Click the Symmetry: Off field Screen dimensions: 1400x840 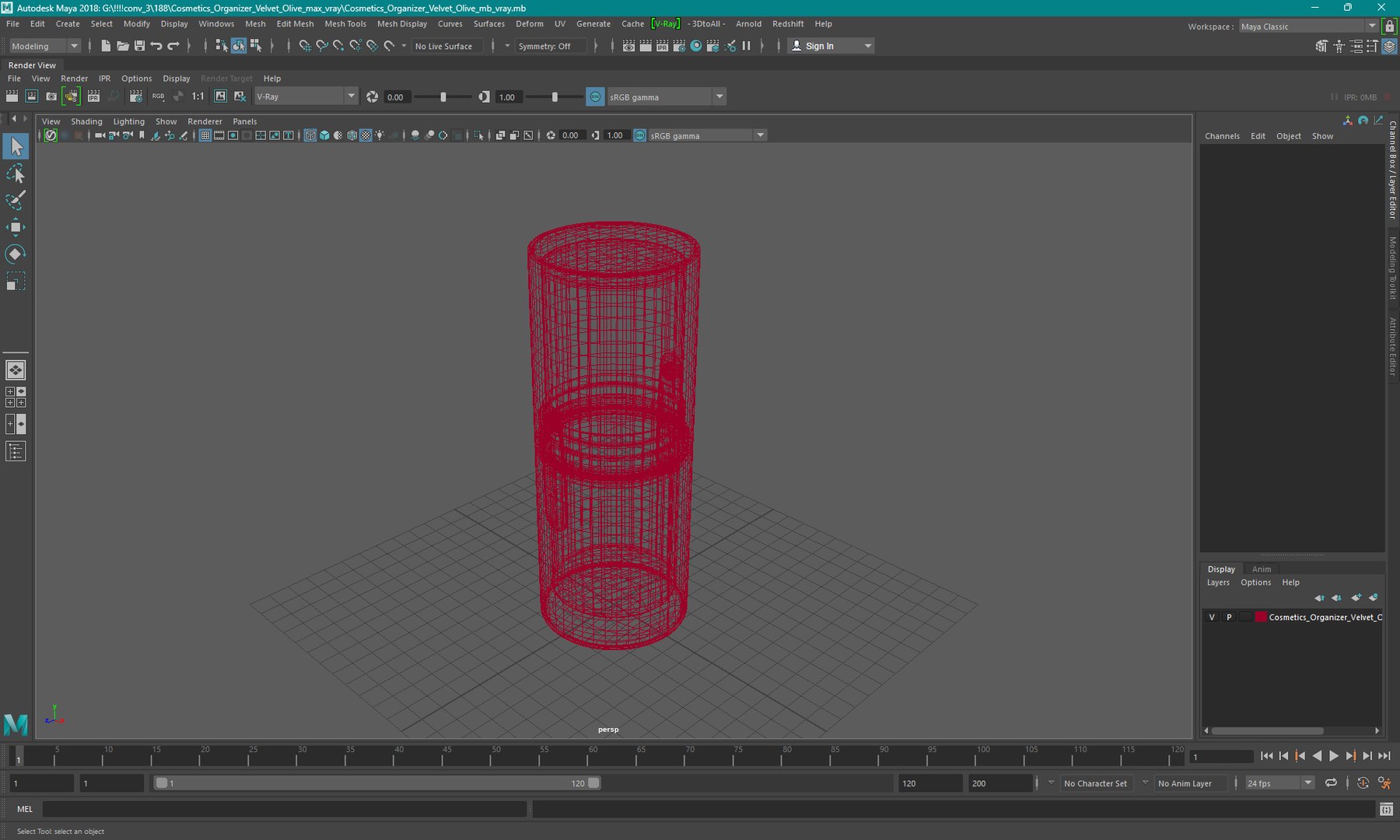tap(551, 46)
